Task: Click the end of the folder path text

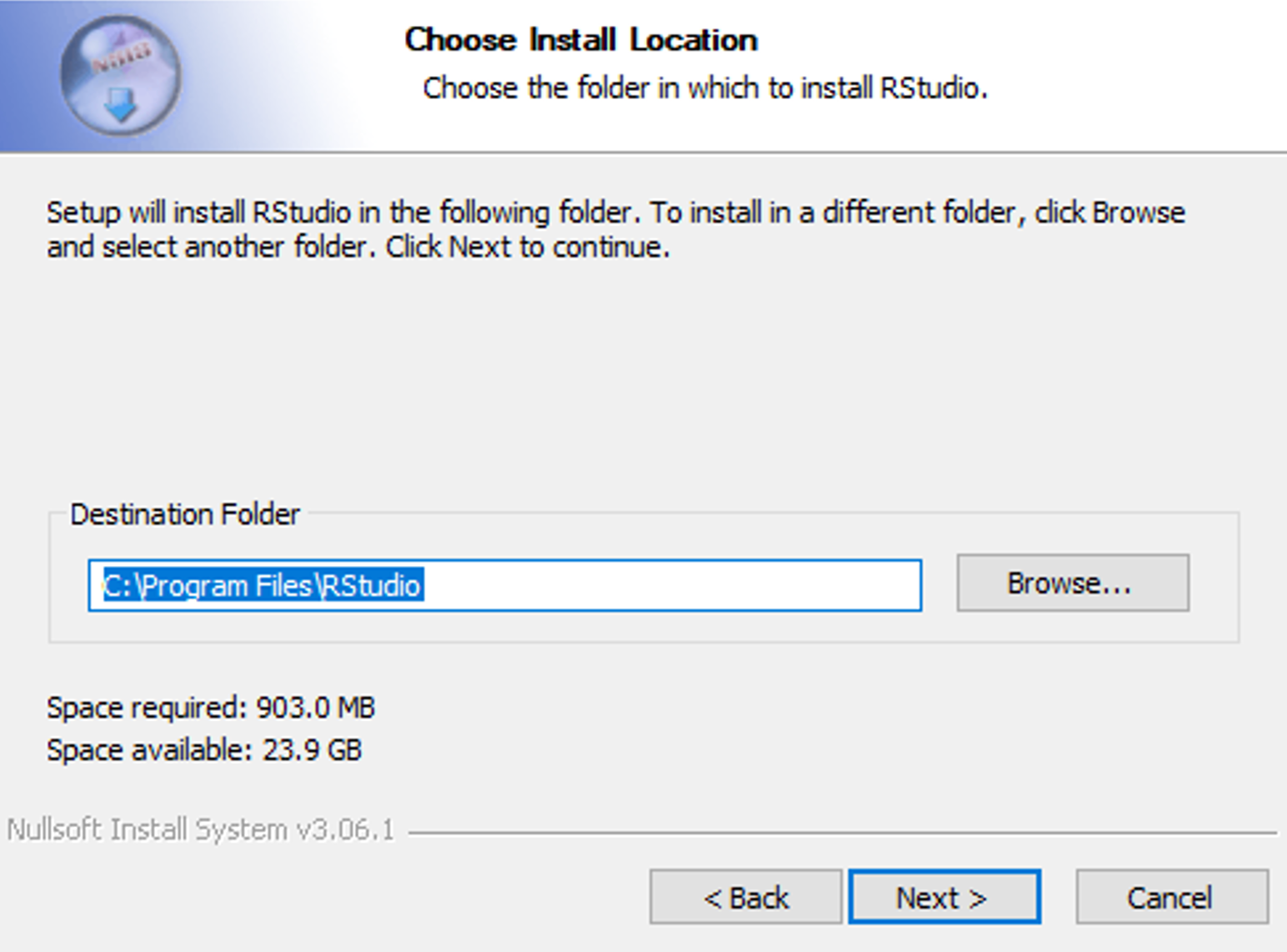Action: (x=421, y=585)
